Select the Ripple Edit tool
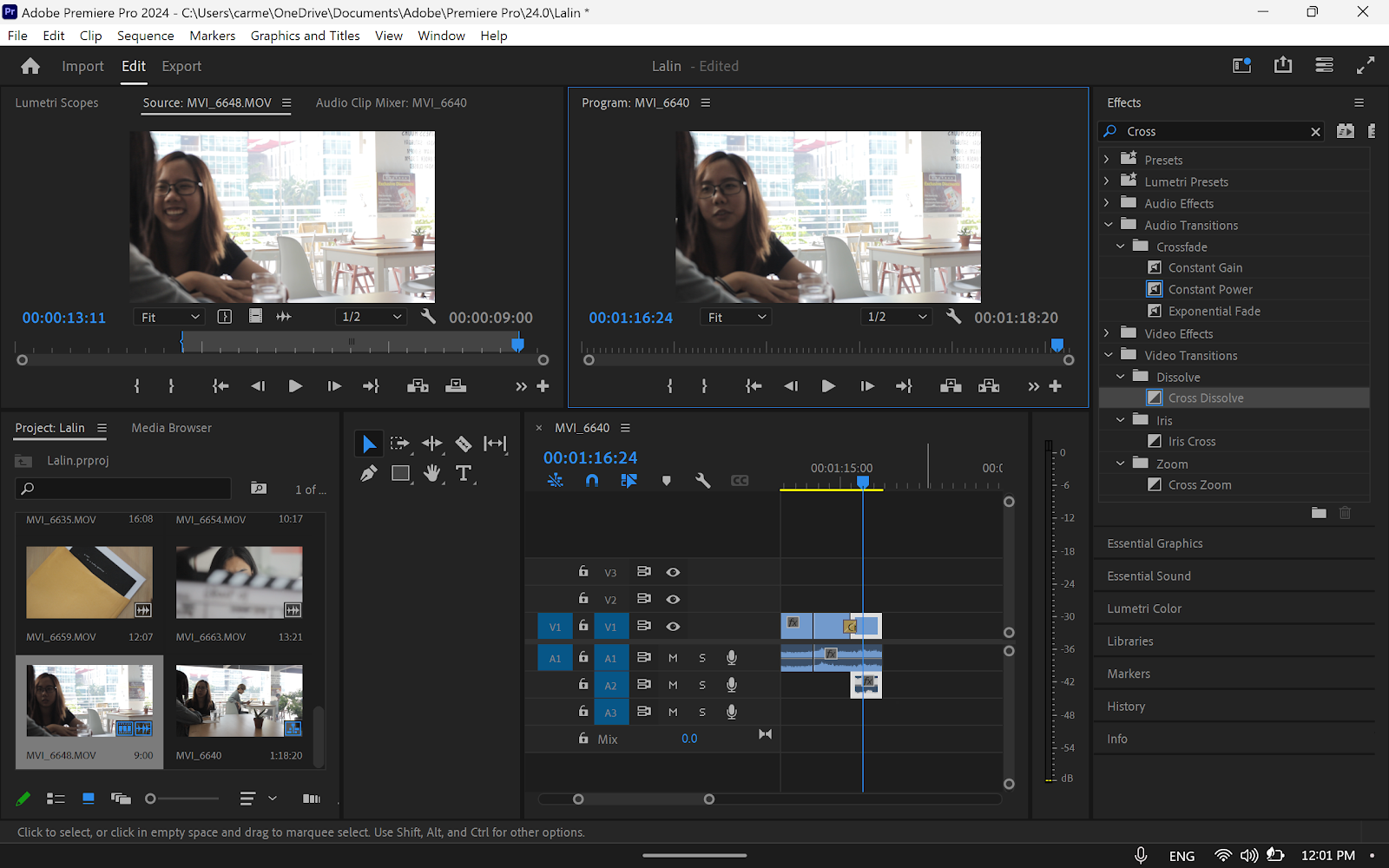Image resolution: width=1389 pixels, height=868 pixels. [x=432, y=444]
